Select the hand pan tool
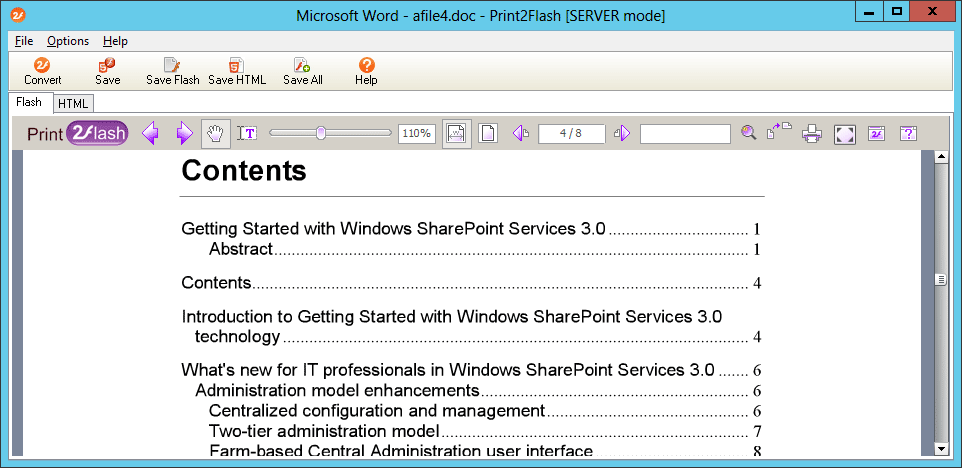This screenshot has width=962, height=468. [x=215, y=133]
